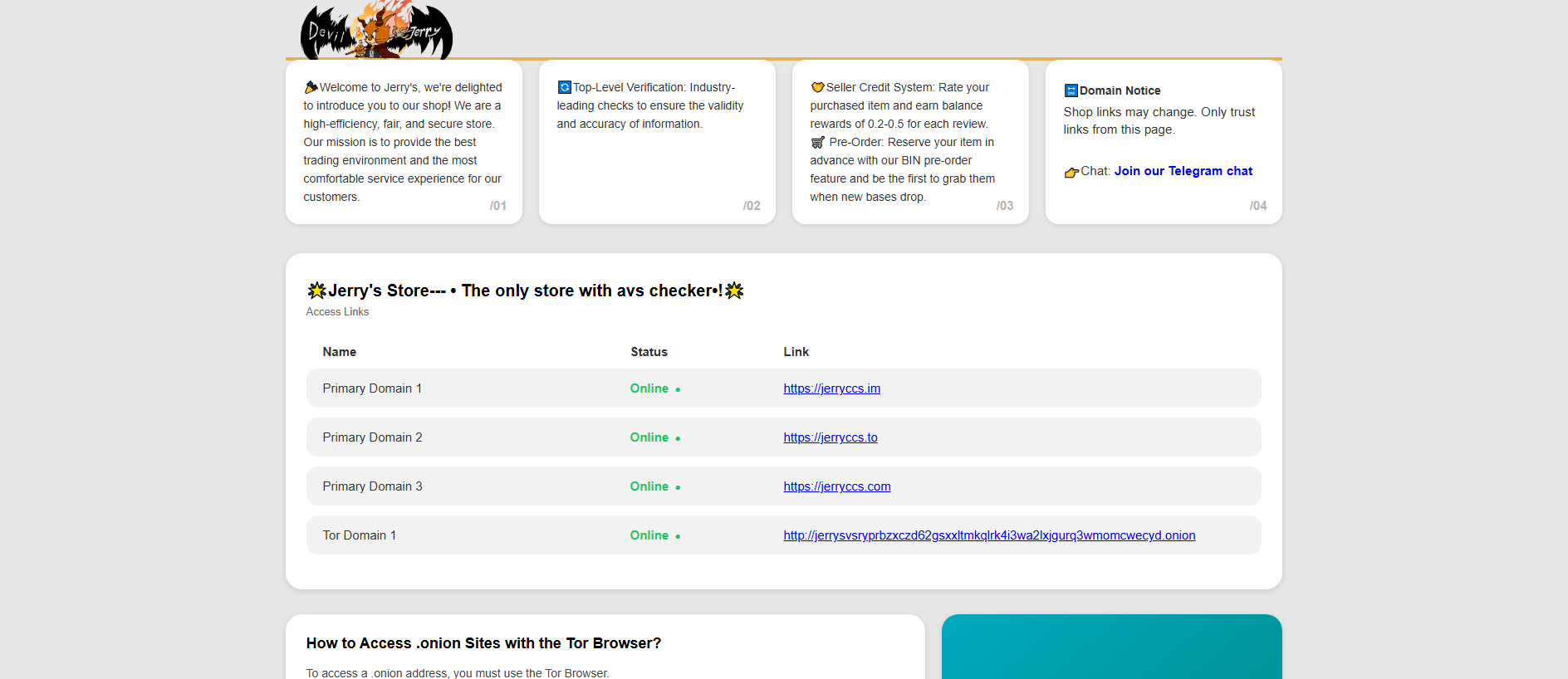This screenshot has width=1568, height=679.
Task: Click the "Primary Domain 1" name cell
Action: coord(372,388)
